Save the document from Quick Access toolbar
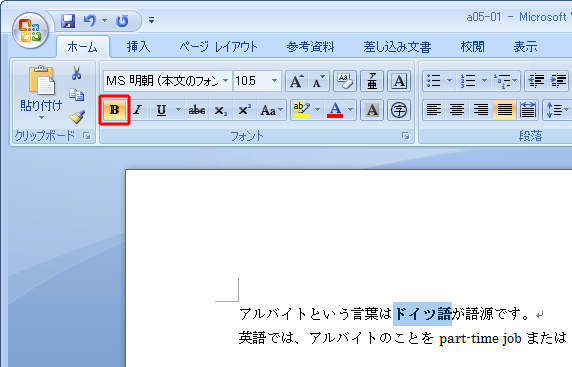This screenshot has width=572, height=367. pos(68,21)
